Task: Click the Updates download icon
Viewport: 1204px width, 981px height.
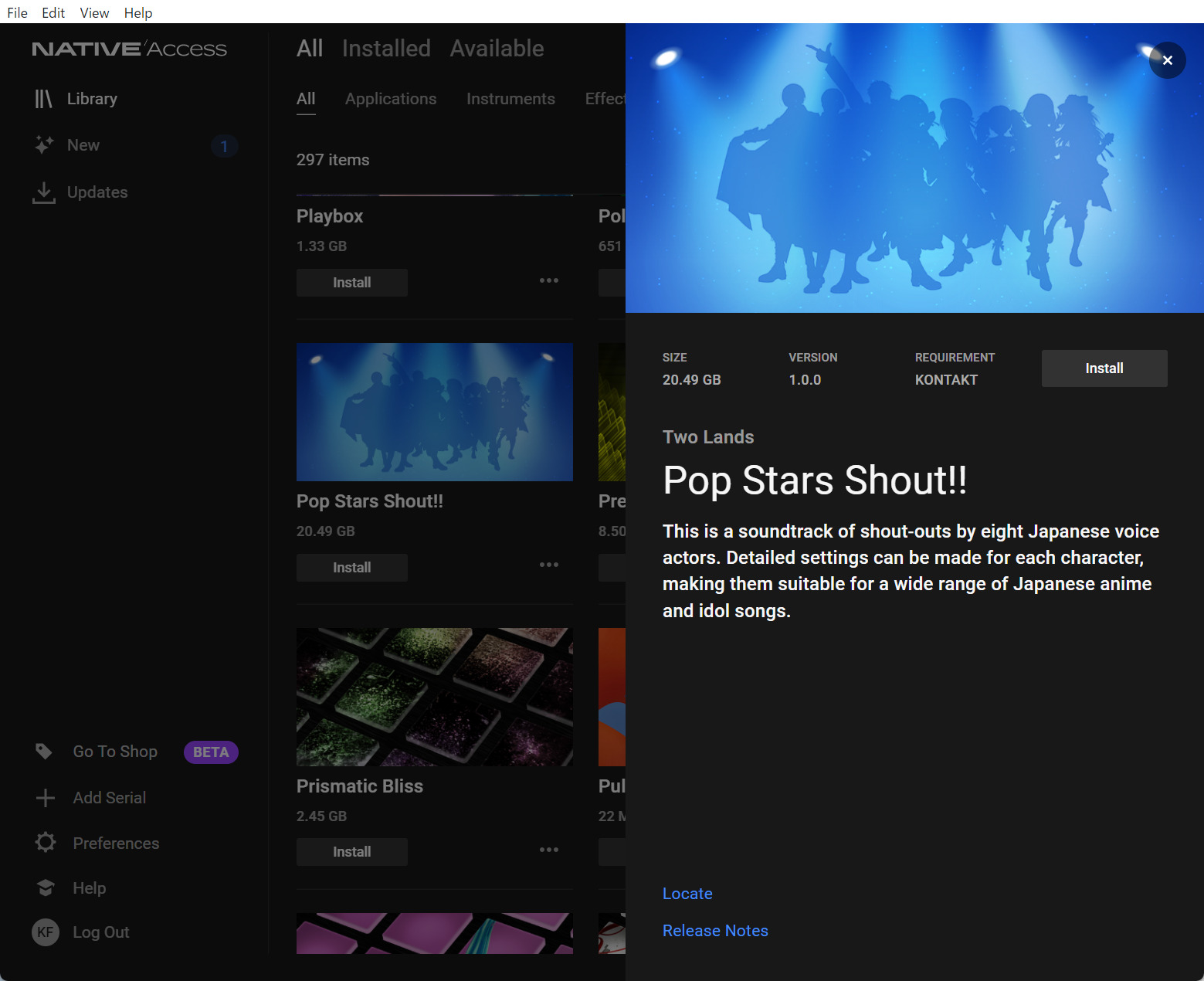Action: tap(44, 192)
